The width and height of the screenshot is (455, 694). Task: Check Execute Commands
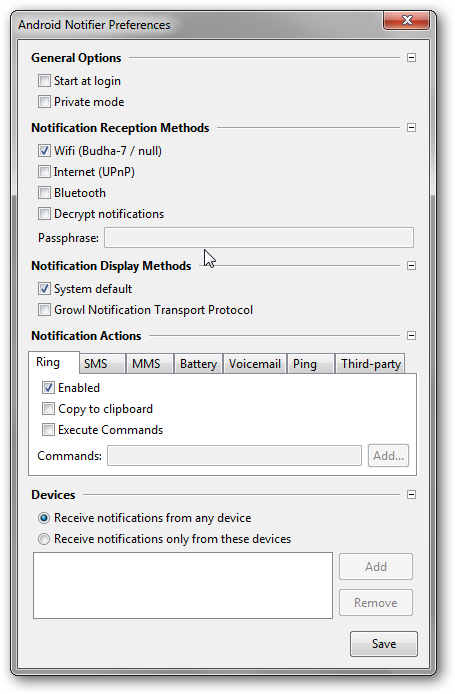pos(48,430)
